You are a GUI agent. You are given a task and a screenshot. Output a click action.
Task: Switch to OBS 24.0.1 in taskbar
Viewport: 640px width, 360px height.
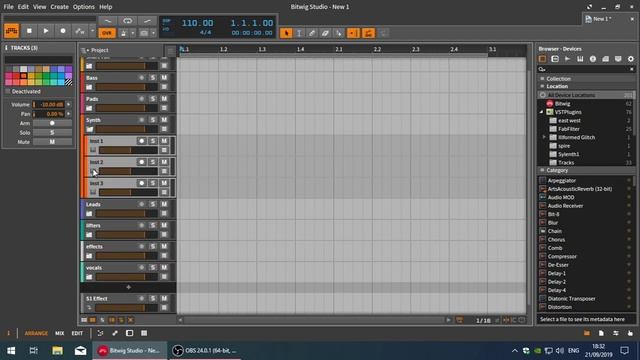click(204, 351)
